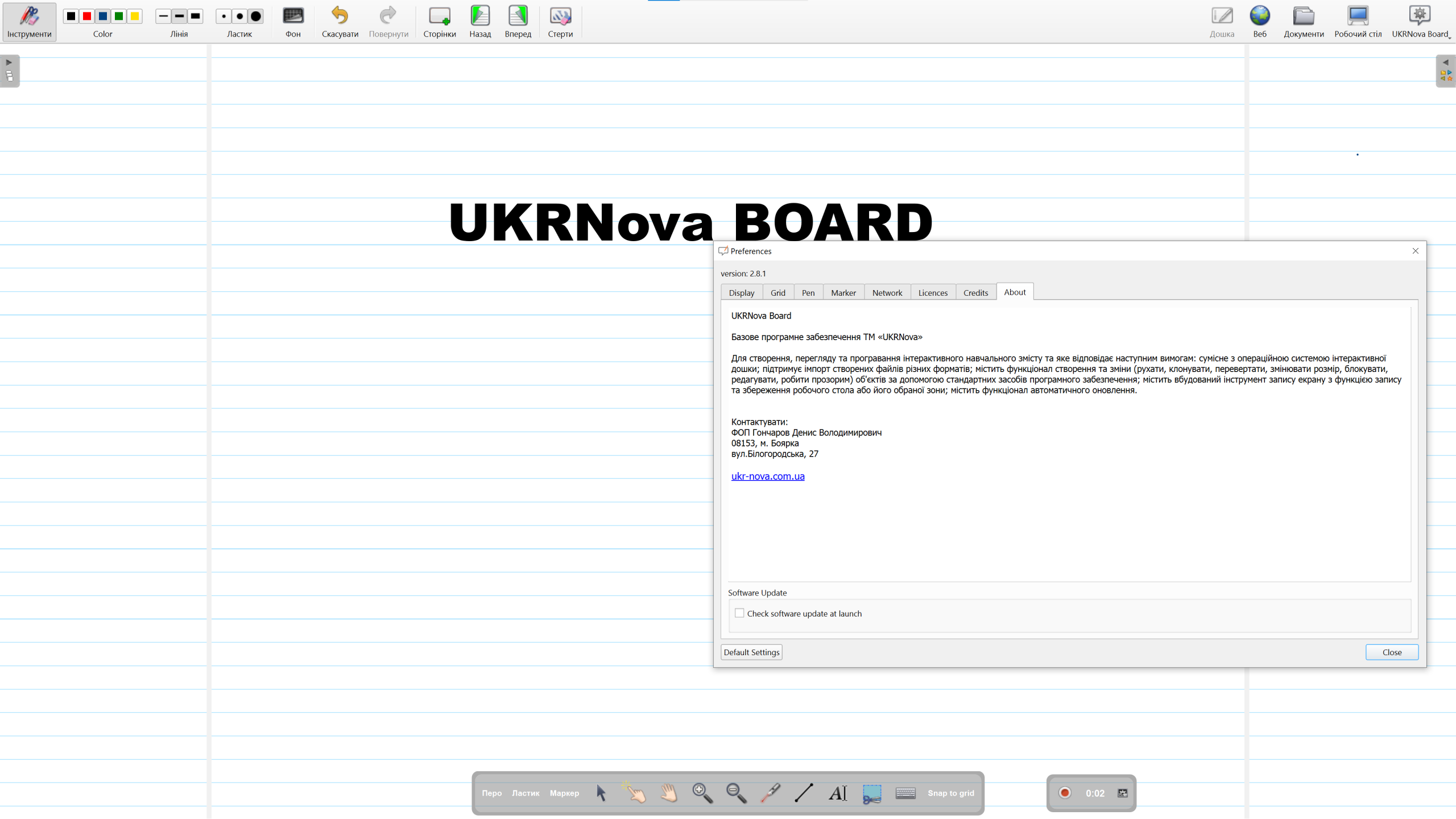Click the zoom in magnifier
Image resolution: width=1456 pixels, height=819 pixels.
(x=702, y=793)
